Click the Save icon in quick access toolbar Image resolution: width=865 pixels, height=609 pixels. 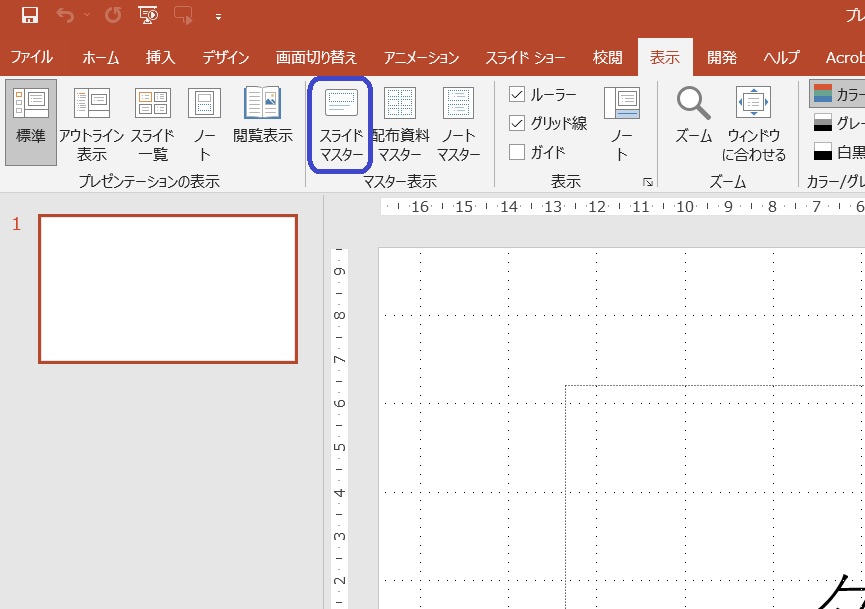[30, 15]
